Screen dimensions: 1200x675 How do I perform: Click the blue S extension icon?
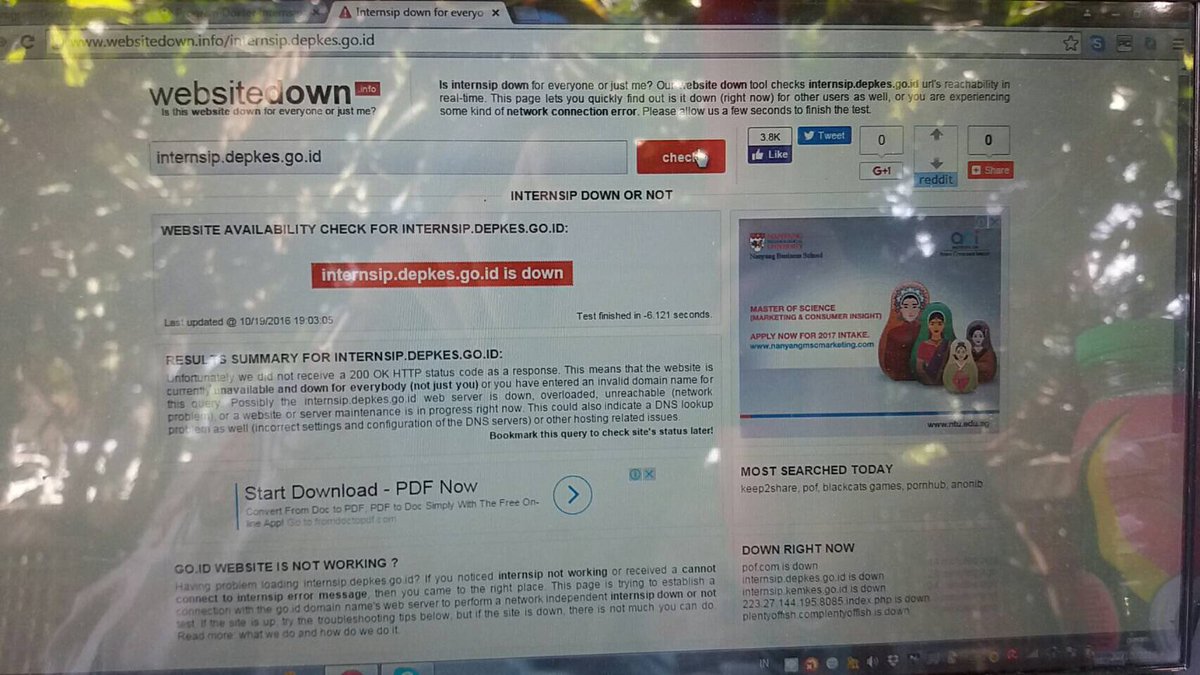[x=1097, y=43]
